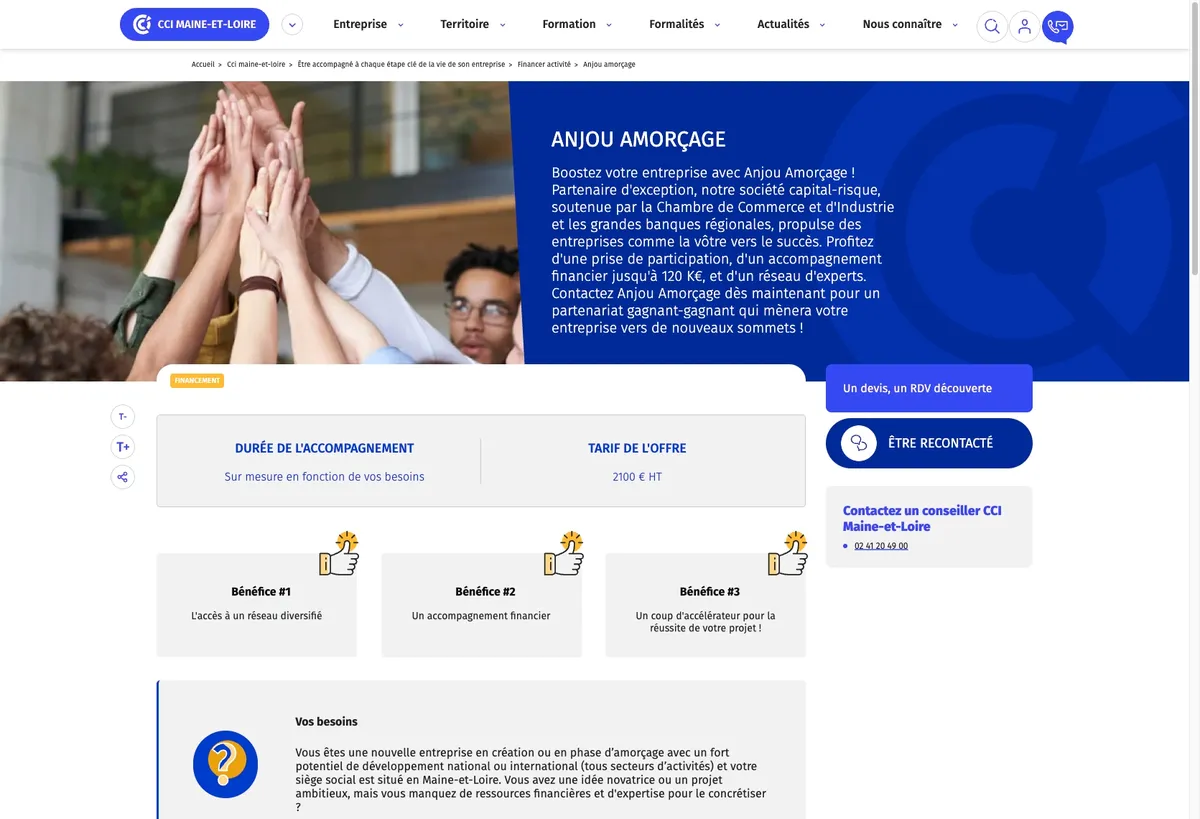Expand the CCI selector chevron beside the logo
1200x819 pixels.
click(292, 25)
